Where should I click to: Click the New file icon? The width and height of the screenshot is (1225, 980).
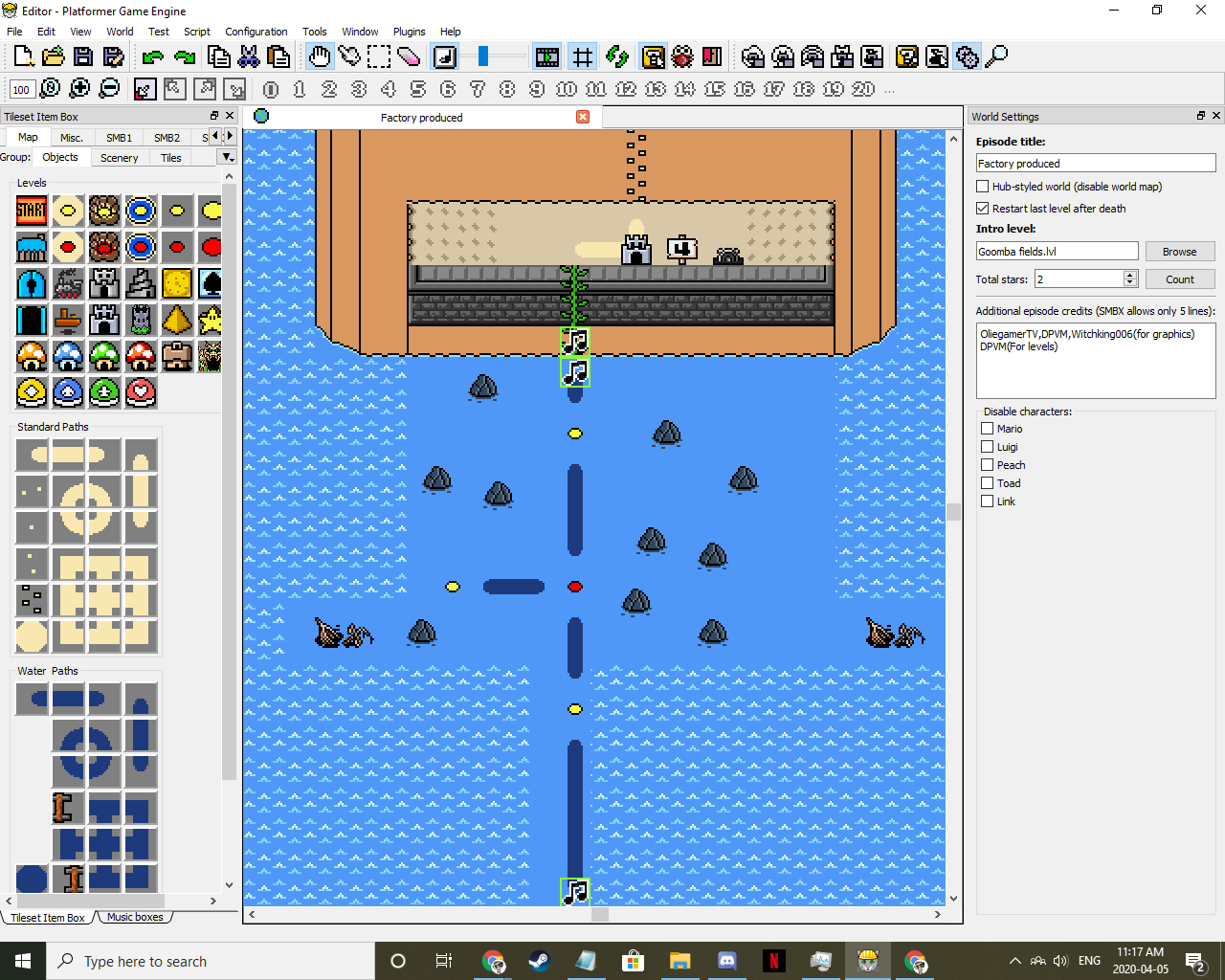coord(24,57)
